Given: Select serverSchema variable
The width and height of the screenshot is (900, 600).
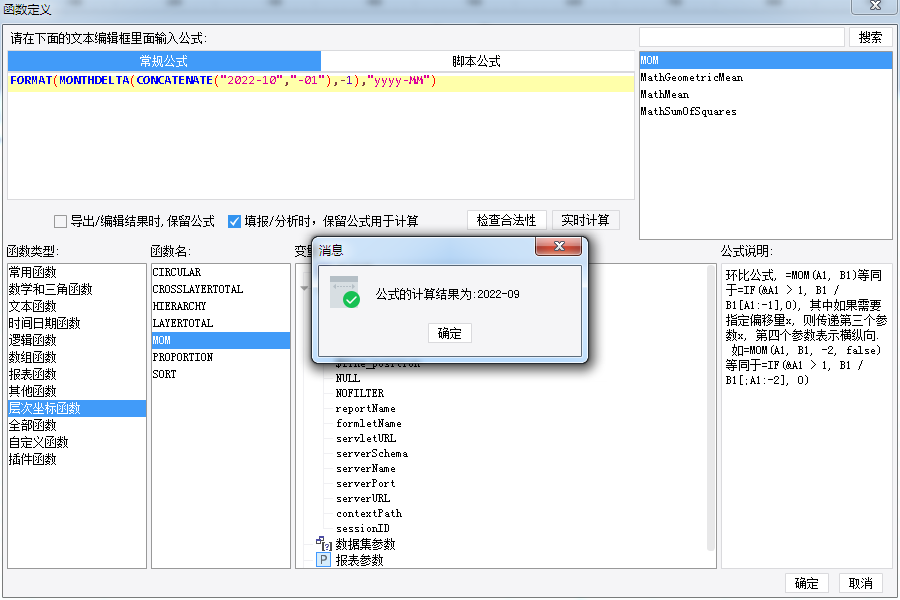Looking at the screenshot, I should point(372,453).
